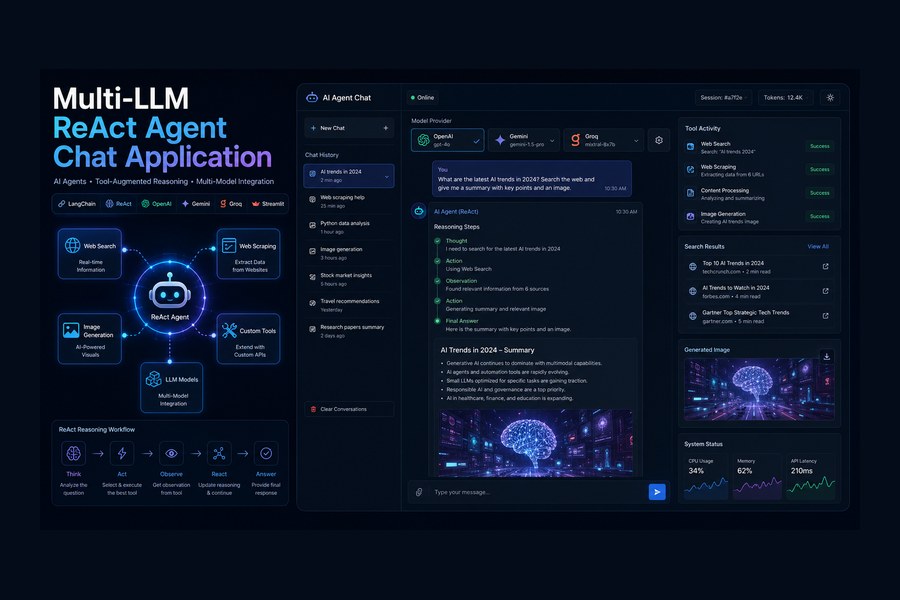The height and width of the screenshot is (600, 900).
Task: Open the Session #a7f2e dropdown
Action: 723,98
